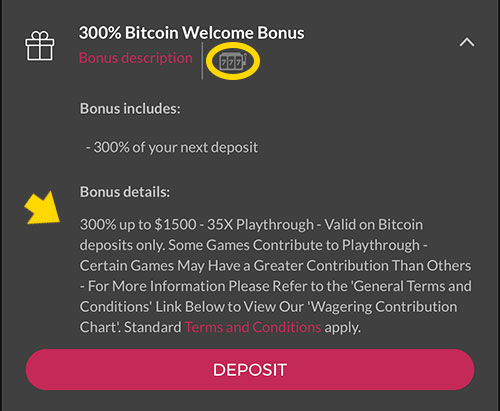
Task: Click the '35X Playthrough' text in details
Action: coord(260,225)
